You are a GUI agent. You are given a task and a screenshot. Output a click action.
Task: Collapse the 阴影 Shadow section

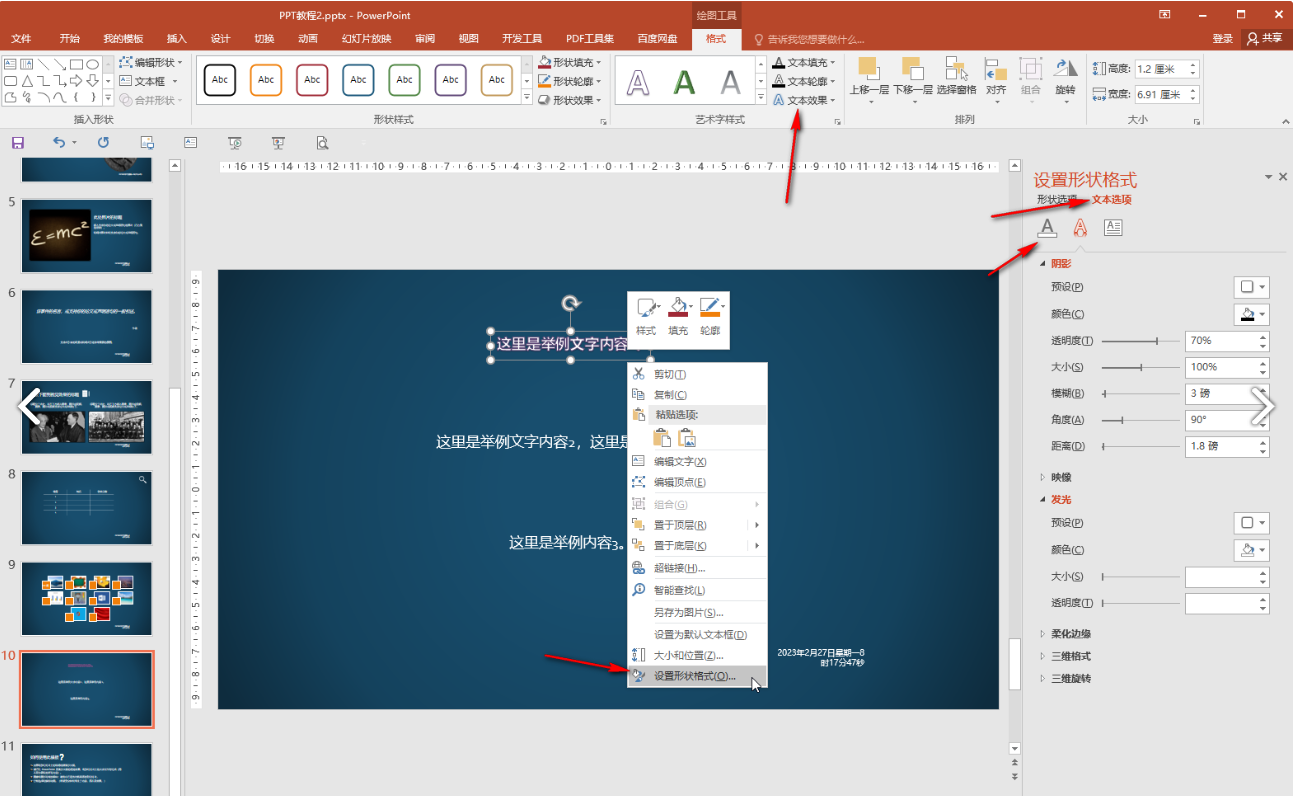pos(1054,264)
